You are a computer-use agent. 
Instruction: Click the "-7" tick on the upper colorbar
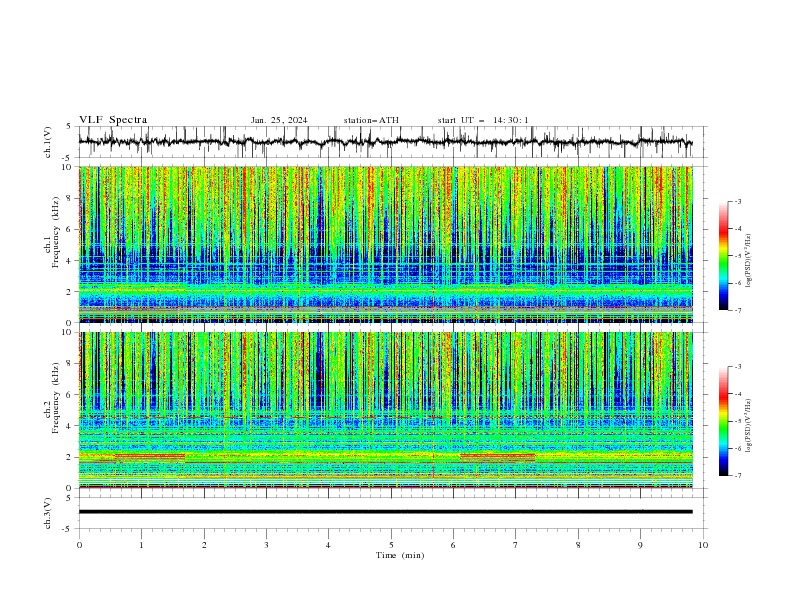coord(738,311)
